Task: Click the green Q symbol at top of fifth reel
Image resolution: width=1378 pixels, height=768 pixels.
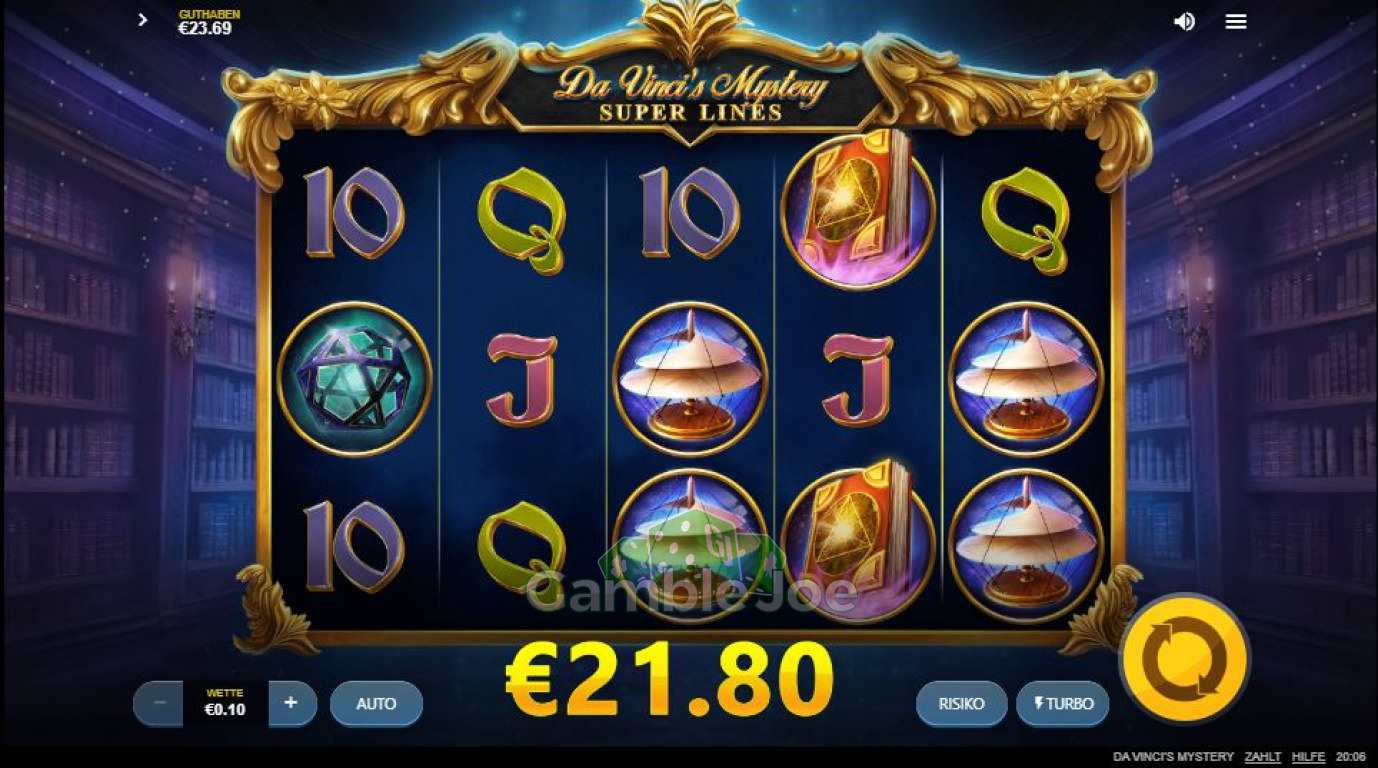Action: [x=1026, y=217]
